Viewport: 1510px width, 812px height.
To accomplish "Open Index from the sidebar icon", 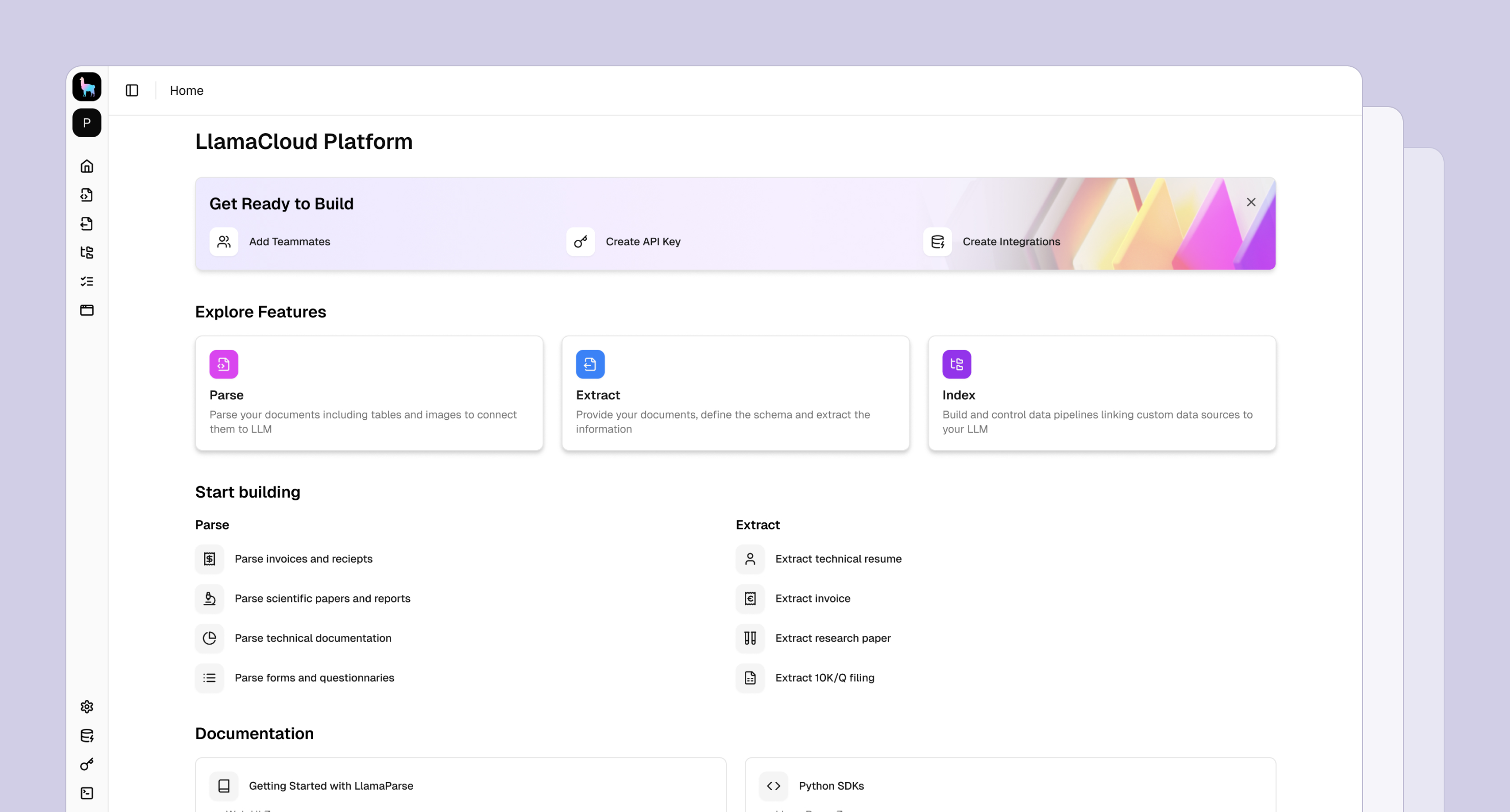I will [87, 252].
